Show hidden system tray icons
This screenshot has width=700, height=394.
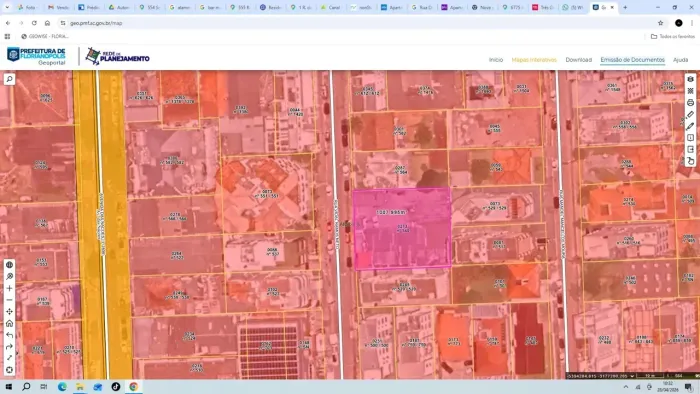coord(626,387)
